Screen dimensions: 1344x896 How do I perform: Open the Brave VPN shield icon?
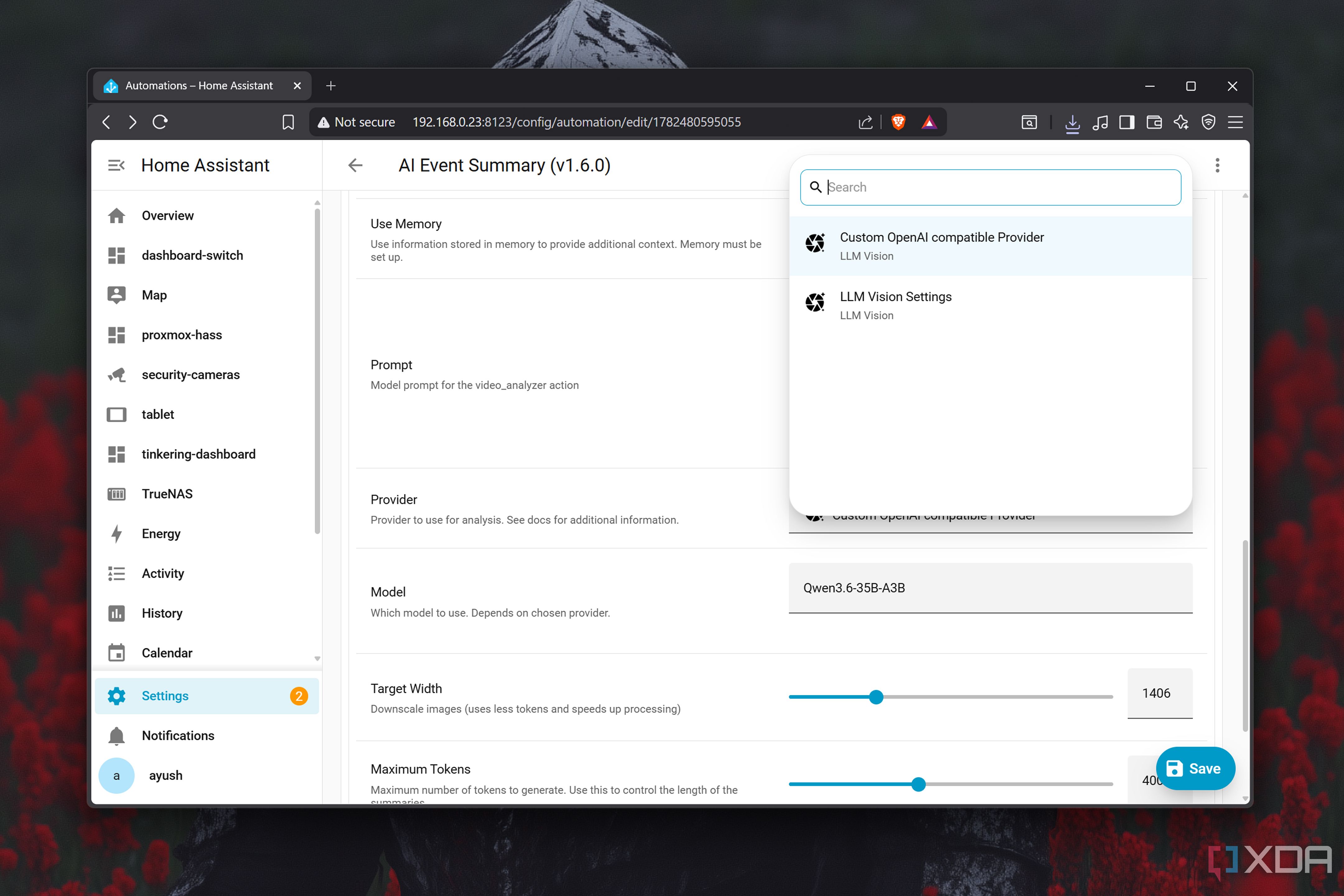point(1208,122)
